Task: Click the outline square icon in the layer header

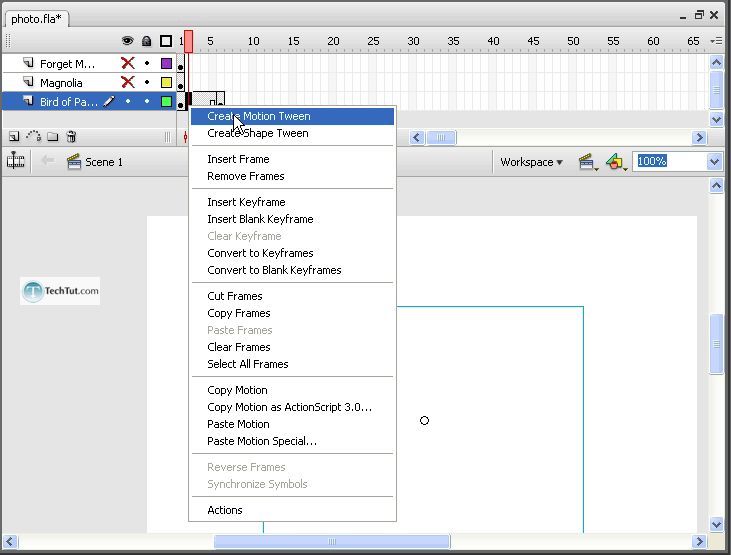Action: tap(166, 41)
